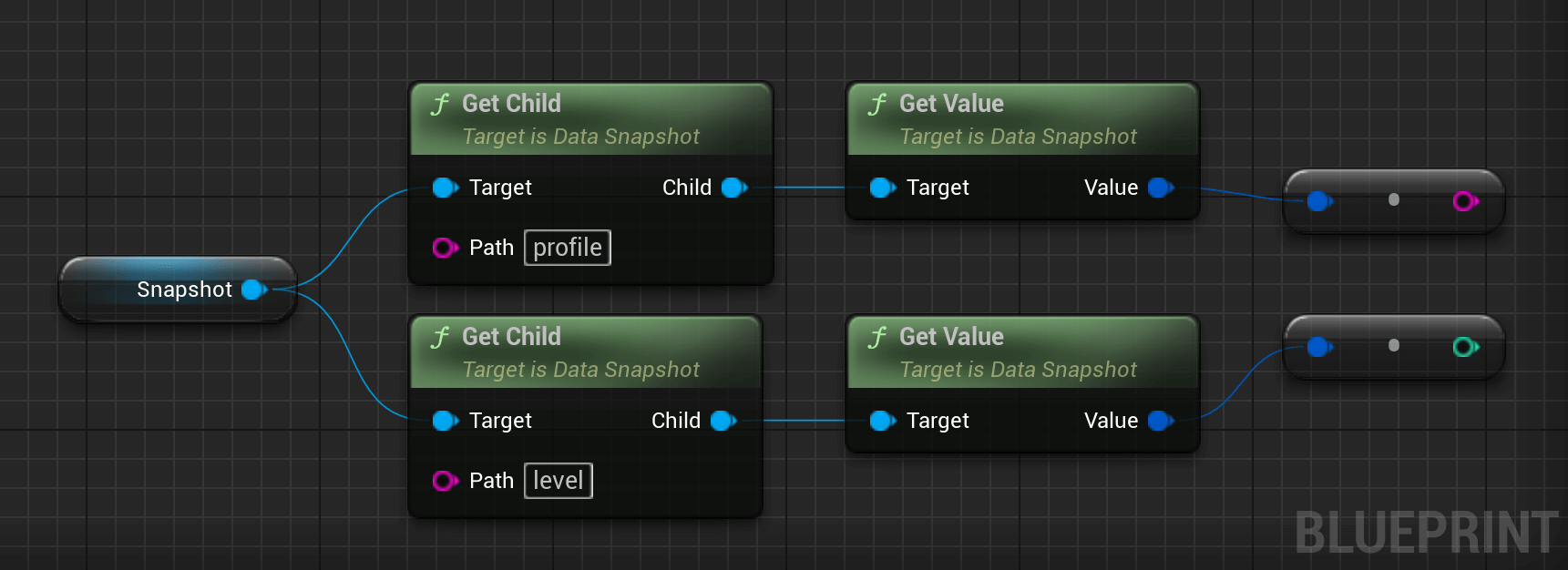Click magenta Path pin beside profile
The width and height of the screenshot is (1568, 570).
[445, 248]
